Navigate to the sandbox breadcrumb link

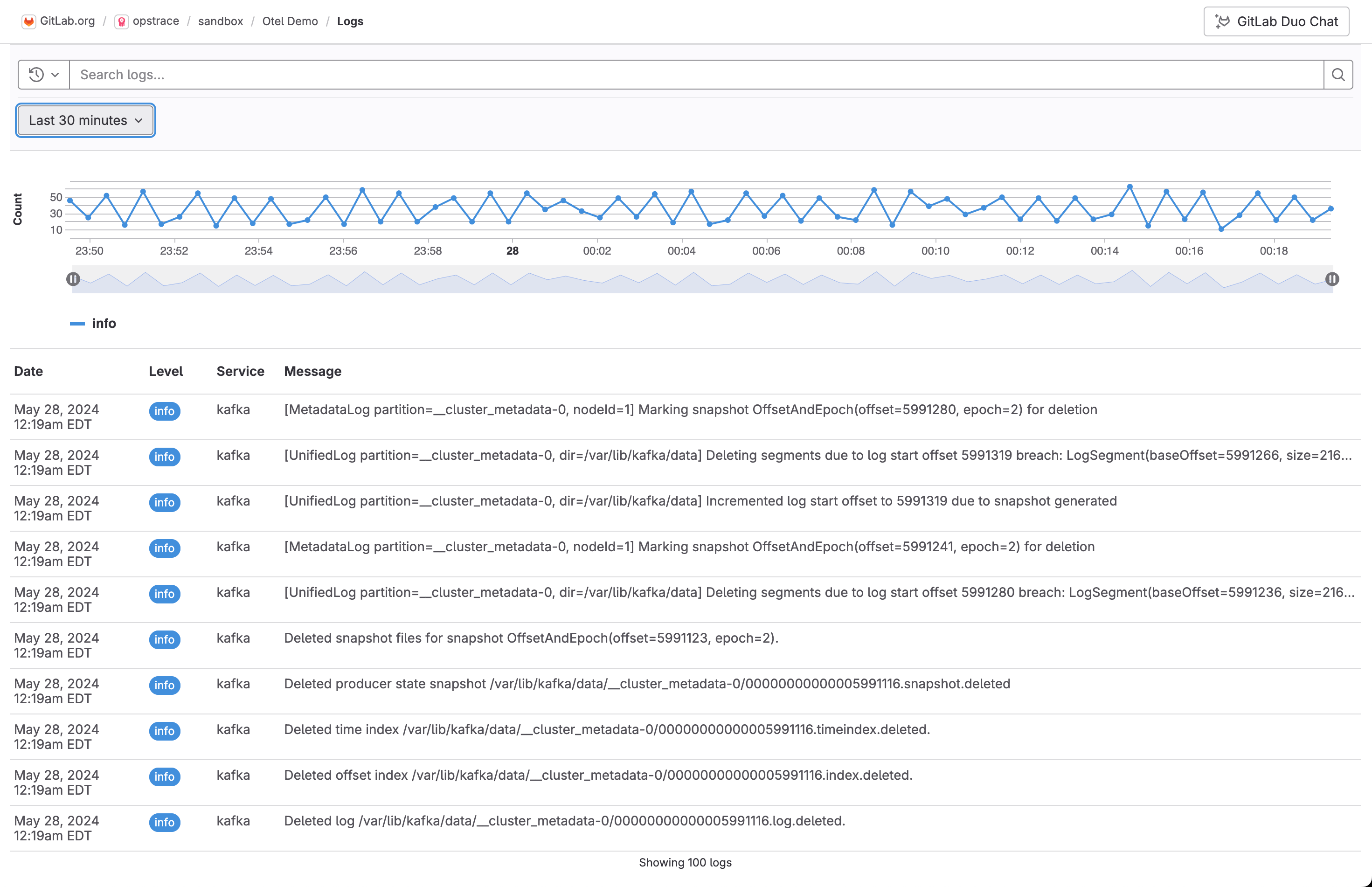pyautogui.click(x=220, y=21)
